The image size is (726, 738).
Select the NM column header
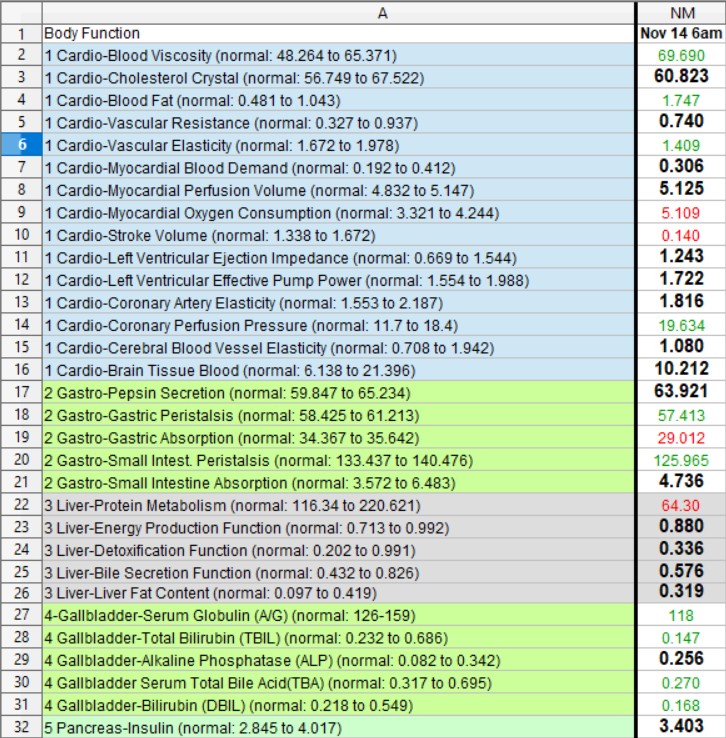tap(681, 12)
